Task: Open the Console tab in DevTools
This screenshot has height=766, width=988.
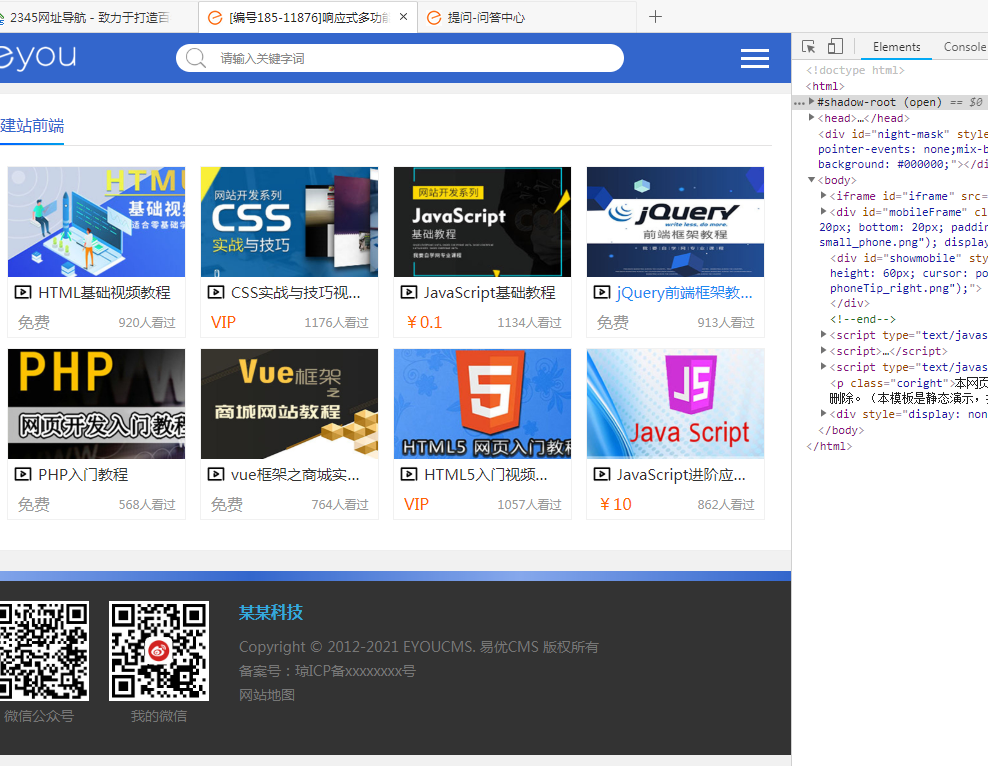Action: (964, 47)
